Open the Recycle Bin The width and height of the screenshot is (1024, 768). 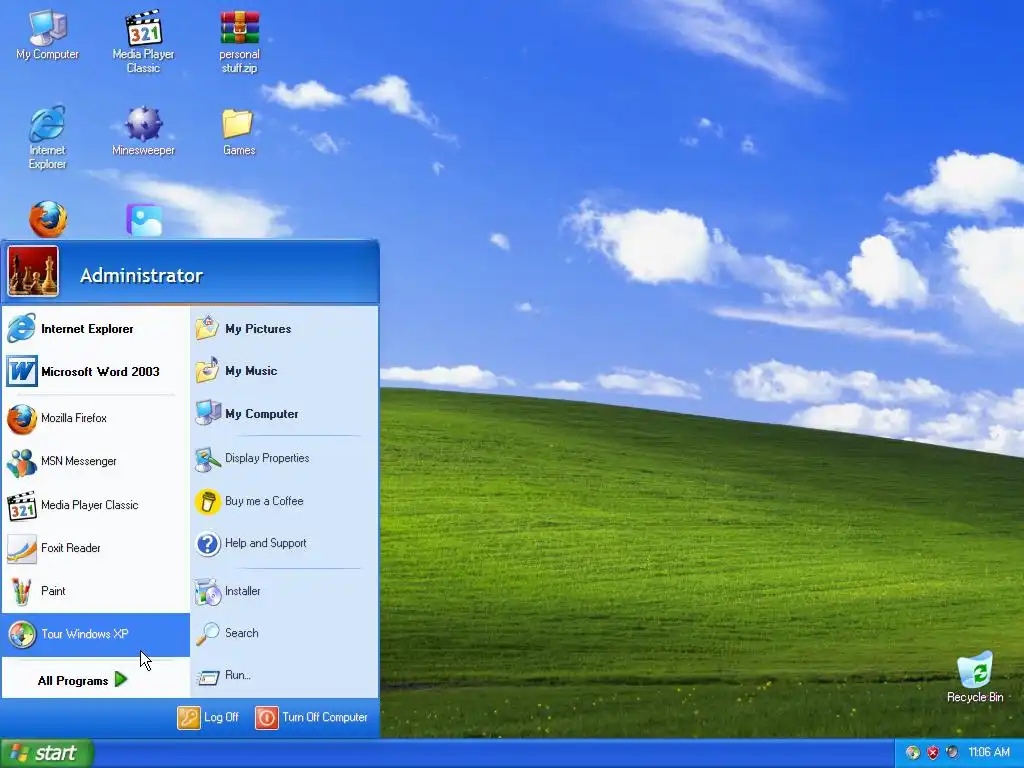[x=975, y=677]
